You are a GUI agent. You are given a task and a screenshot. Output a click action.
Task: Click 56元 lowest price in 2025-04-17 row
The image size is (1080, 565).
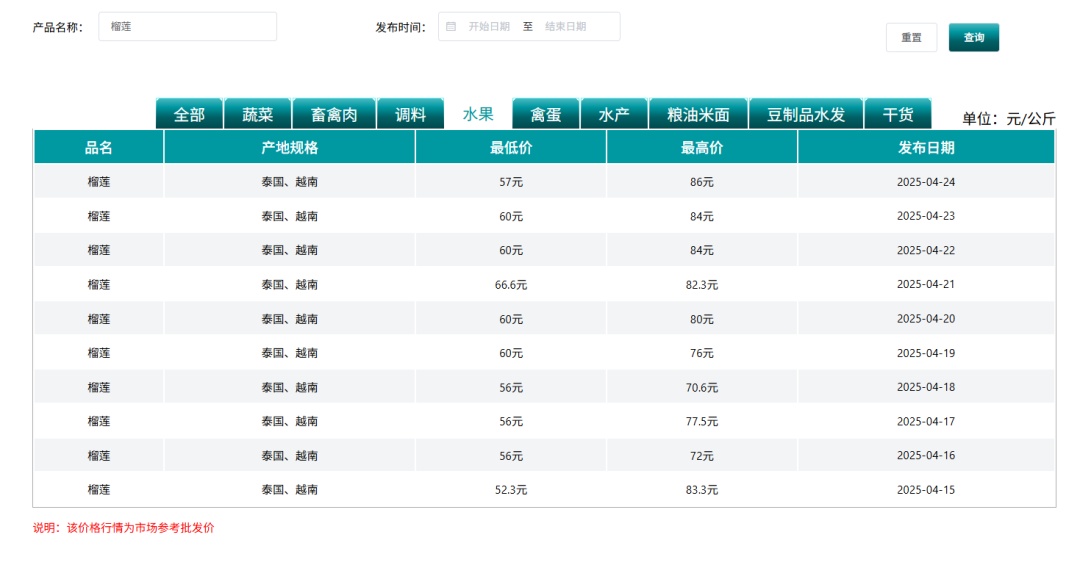(x=511, y=421)
